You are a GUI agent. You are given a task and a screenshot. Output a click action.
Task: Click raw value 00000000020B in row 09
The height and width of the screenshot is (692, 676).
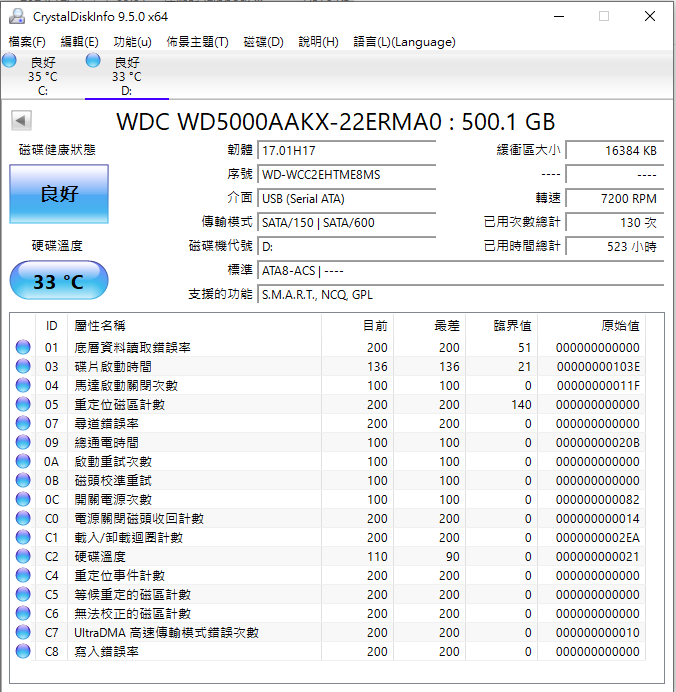point(598,442)
